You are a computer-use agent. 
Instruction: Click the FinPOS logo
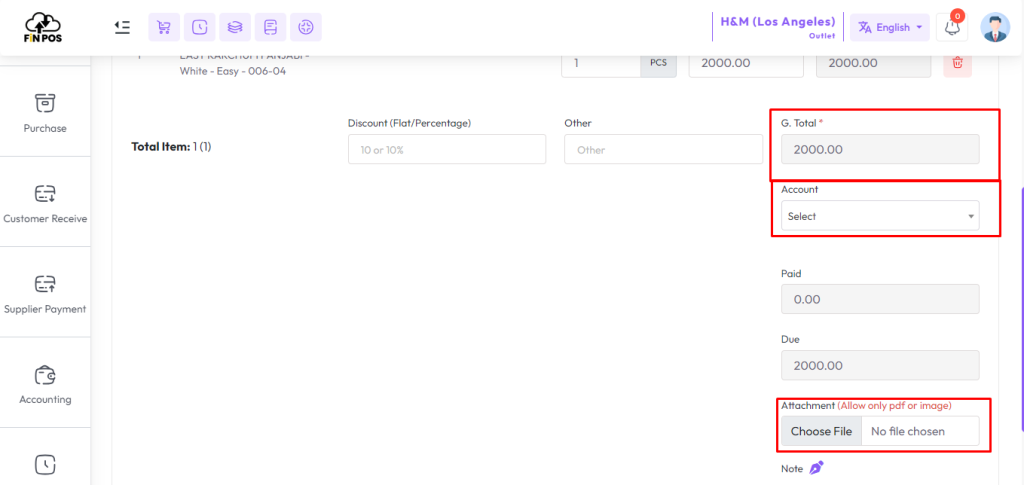click(43, 27)
